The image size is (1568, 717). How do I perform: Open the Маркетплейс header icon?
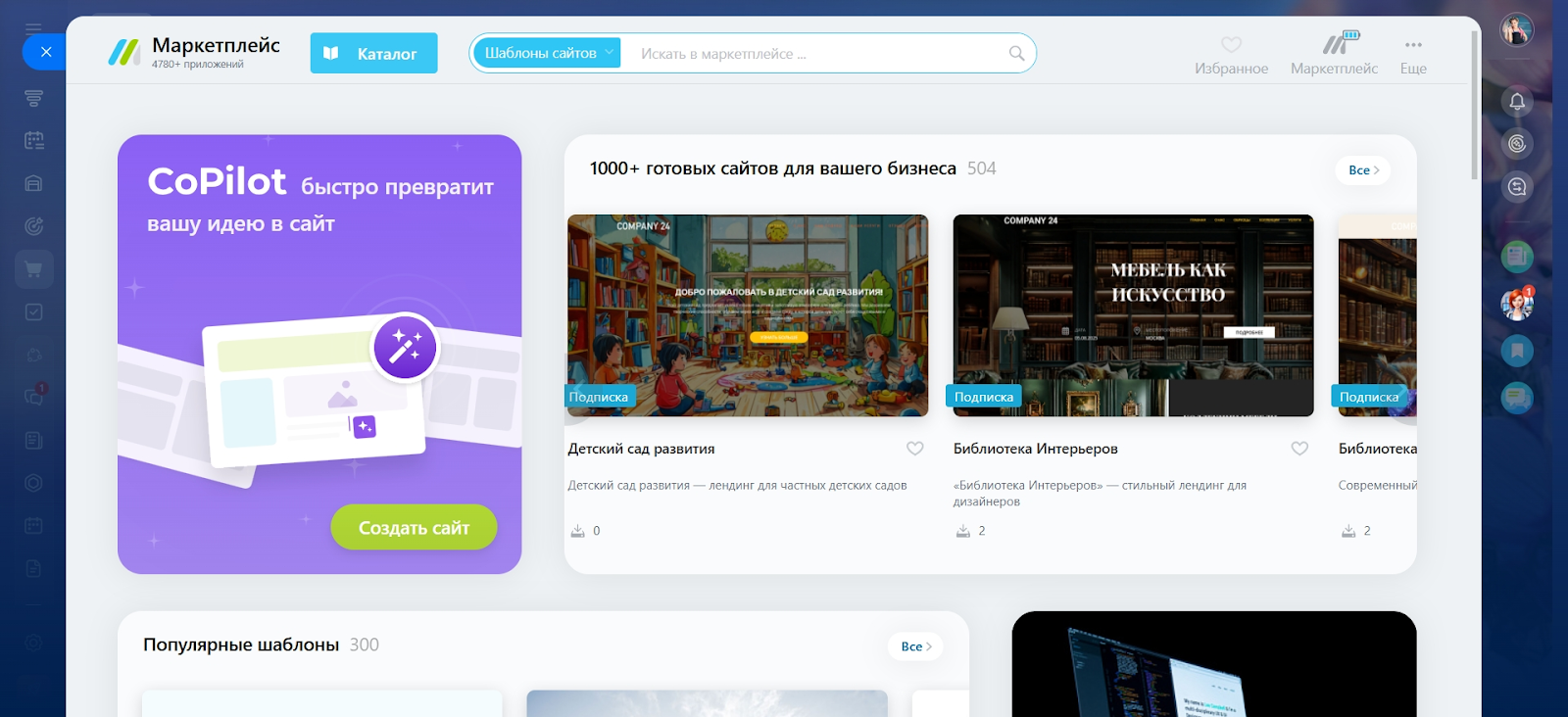coord(1334,55)
